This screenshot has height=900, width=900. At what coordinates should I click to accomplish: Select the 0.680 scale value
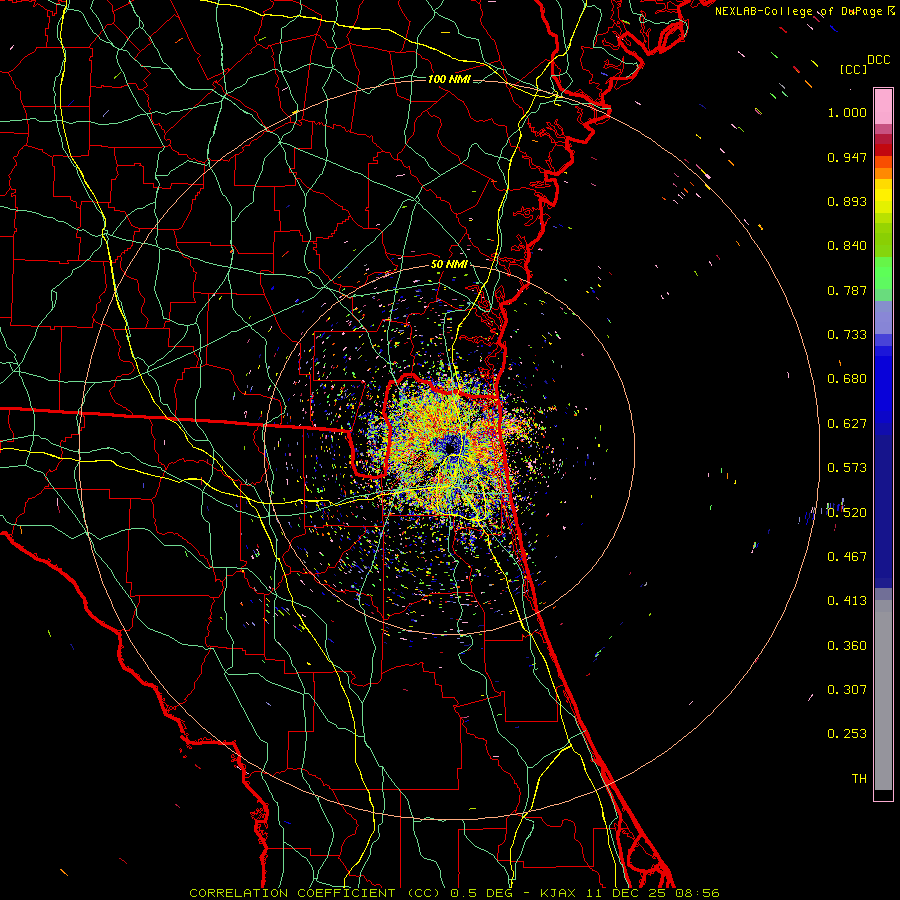pos(847,379)
